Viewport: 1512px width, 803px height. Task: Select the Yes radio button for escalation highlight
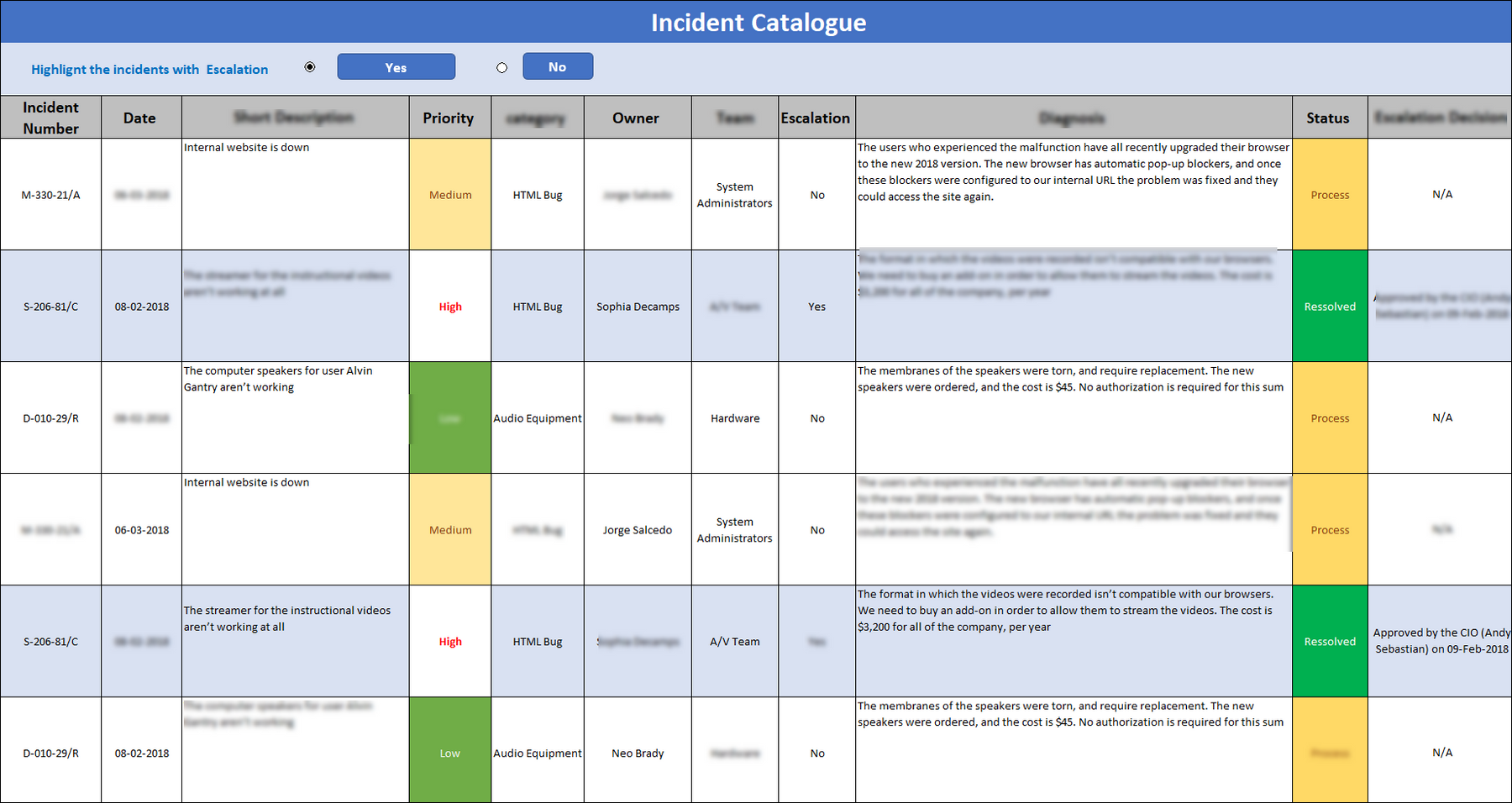click(x=310, y=67)
